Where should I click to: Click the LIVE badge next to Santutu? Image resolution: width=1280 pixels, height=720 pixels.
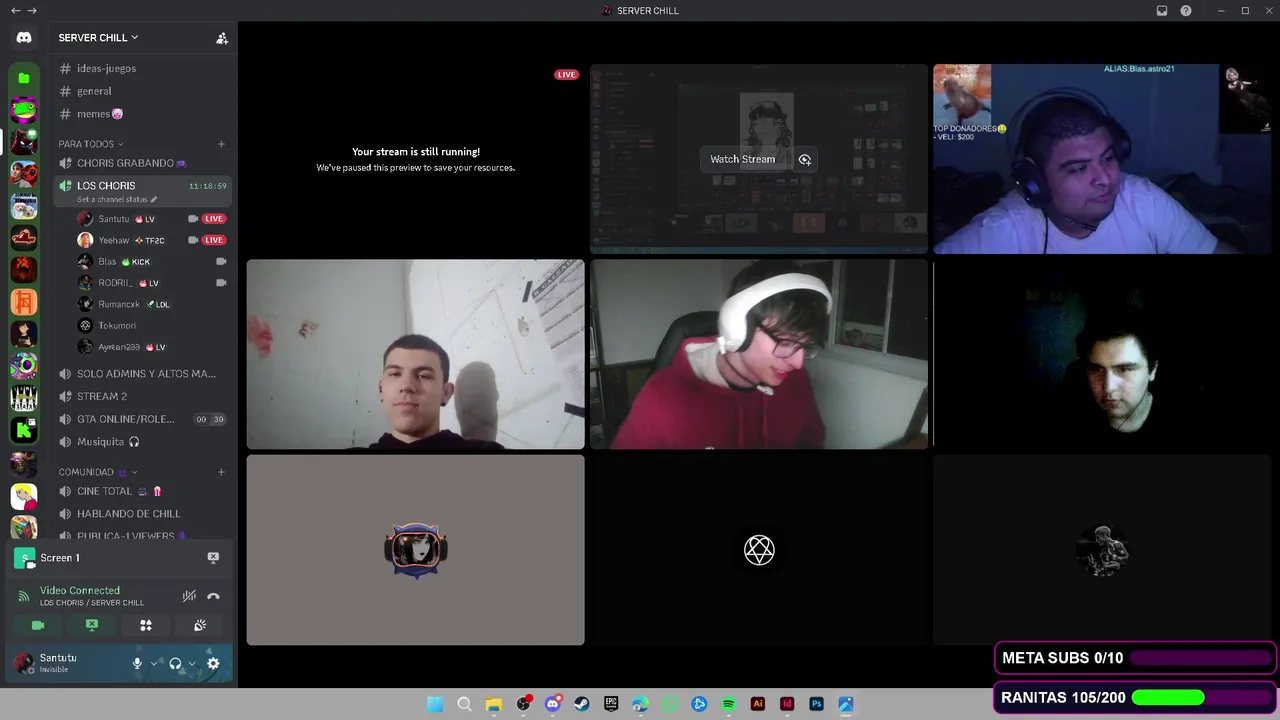tap(214, 219)
